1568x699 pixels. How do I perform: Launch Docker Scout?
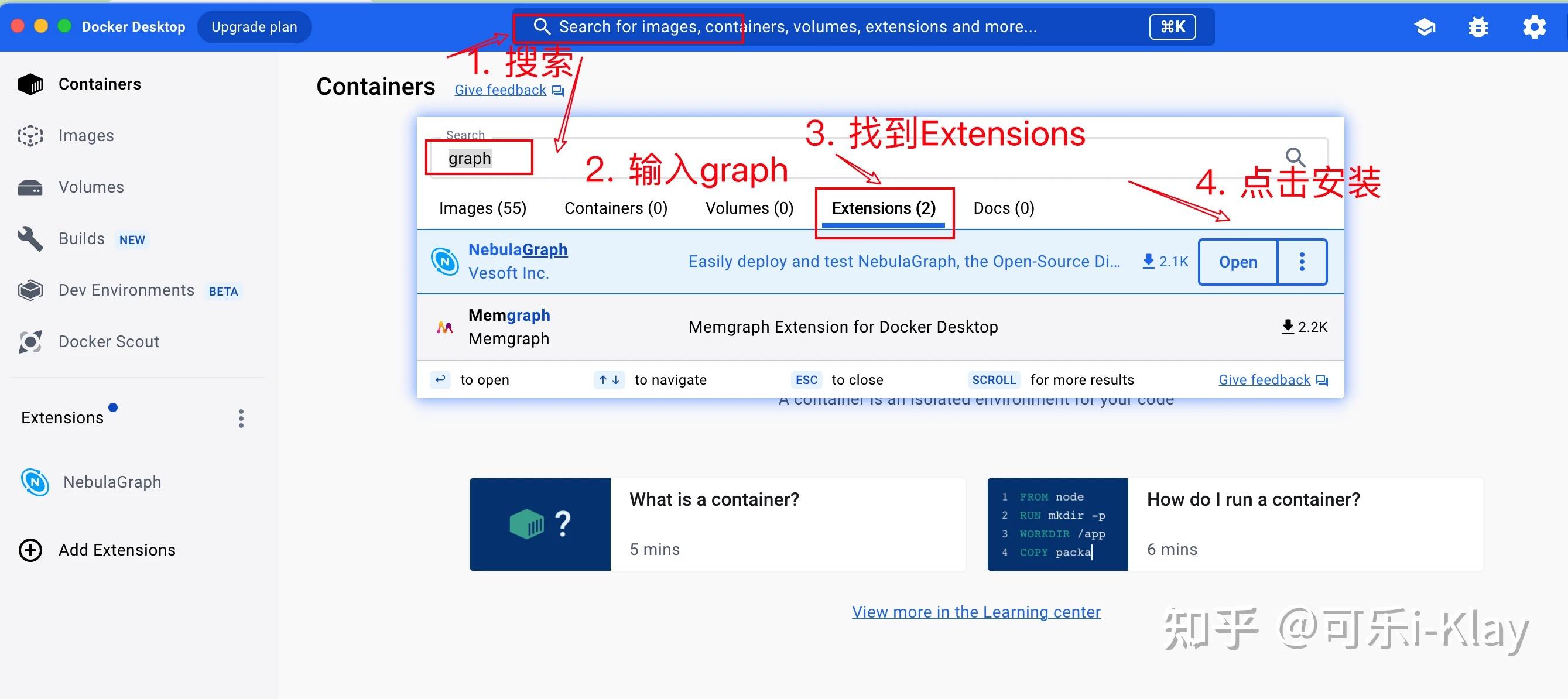[108, 341]
